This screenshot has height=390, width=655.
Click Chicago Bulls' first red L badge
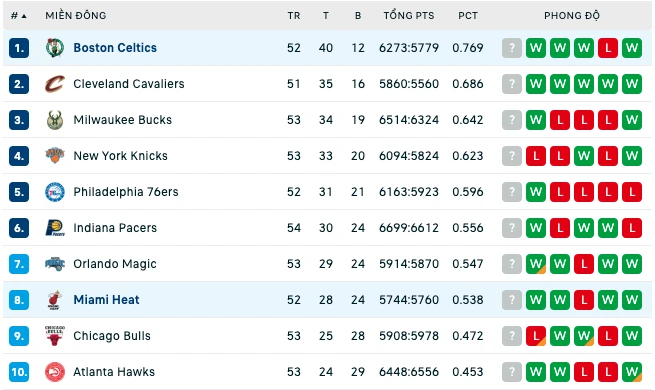coord(536,336)
